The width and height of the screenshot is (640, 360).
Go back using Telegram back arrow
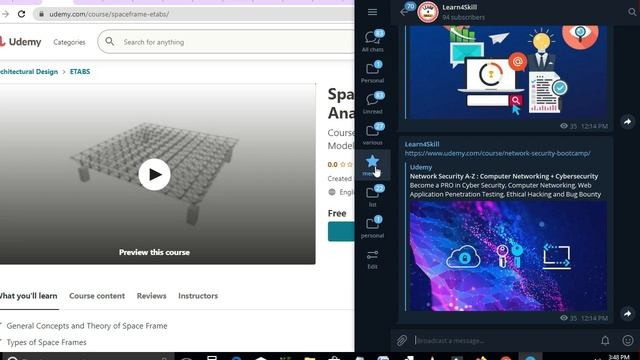404,12
